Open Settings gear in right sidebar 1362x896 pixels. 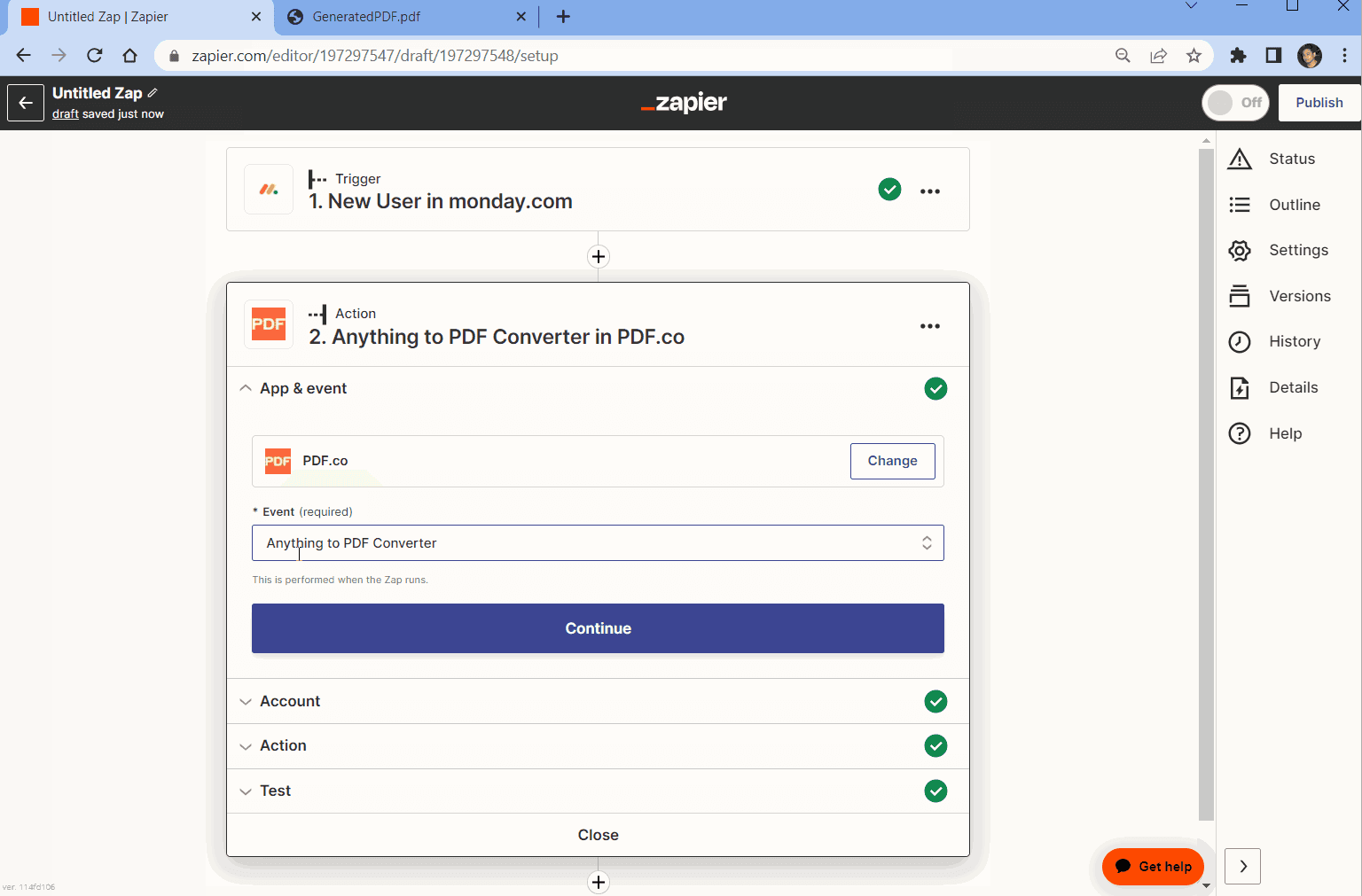tap(1239, 251)
